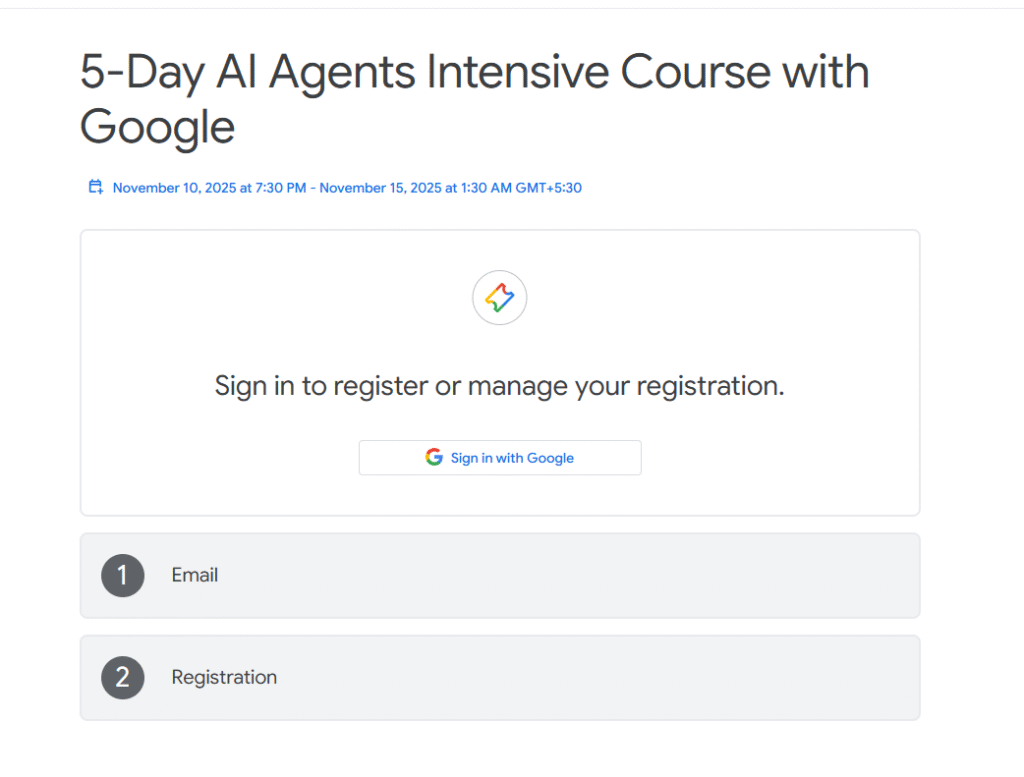This screenshot has width=1024, height=777.
Task: Click the step 2 number badge
Action: [x=123, y=678]
